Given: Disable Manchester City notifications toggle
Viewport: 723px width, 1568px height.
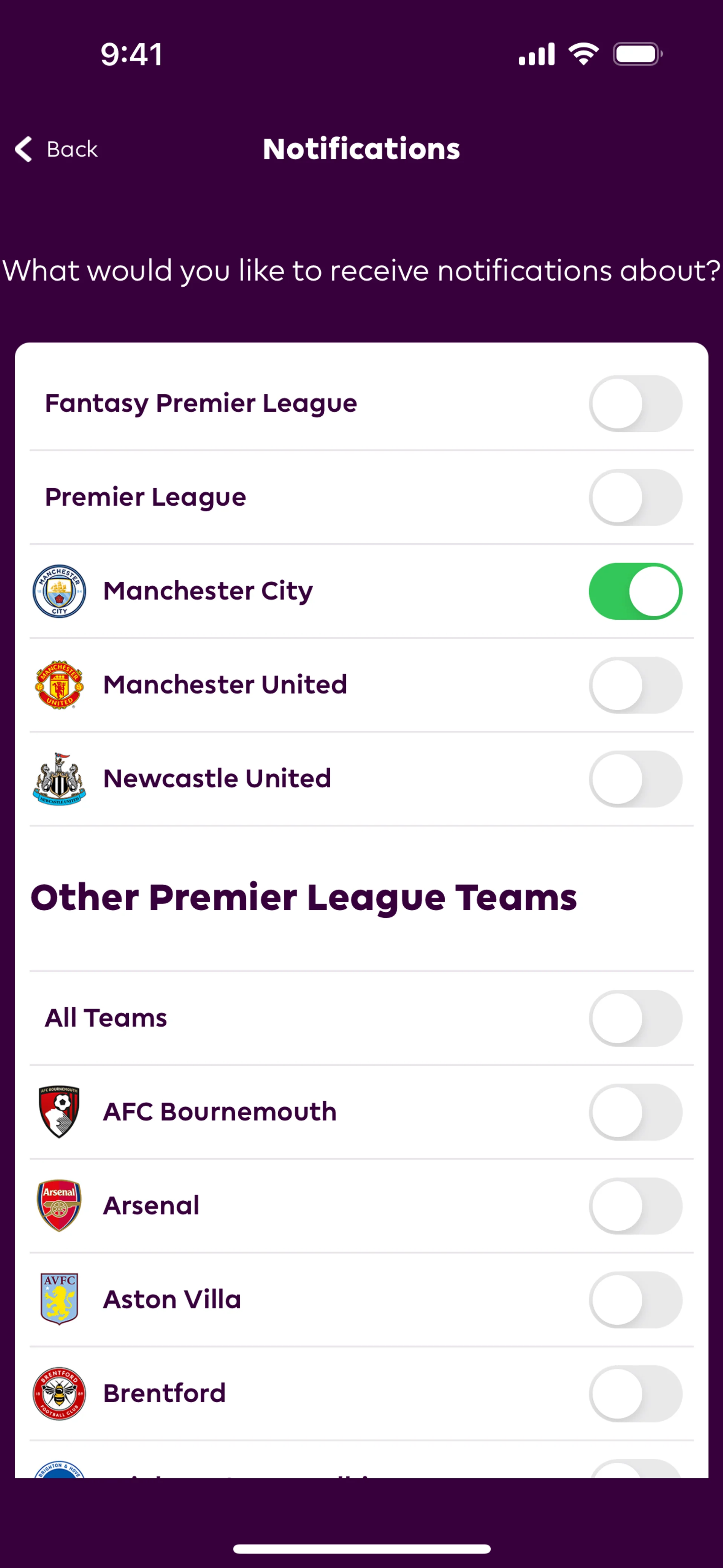Looking at the screenshot, I should 635,591.
